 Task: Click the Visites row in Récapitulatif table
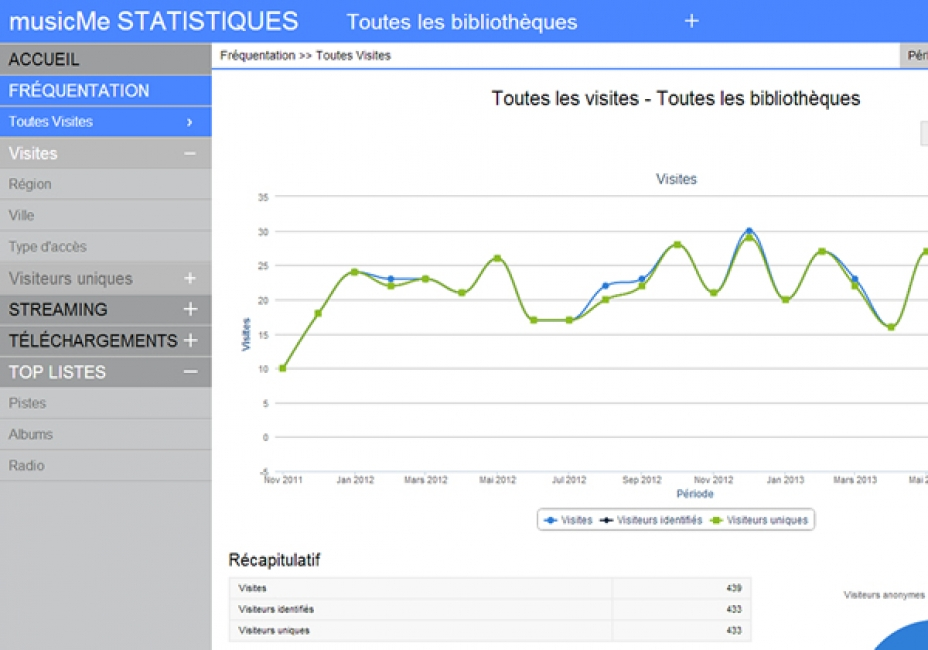pyautogui.click(x=490, y=588)
